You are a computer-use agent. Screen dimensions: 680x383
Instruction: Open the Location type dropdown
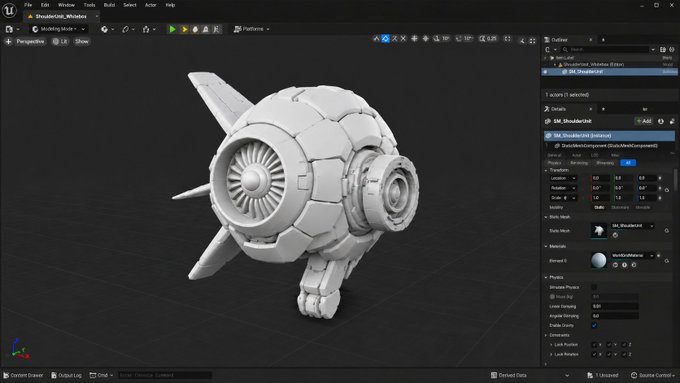(x=563, y=178)
